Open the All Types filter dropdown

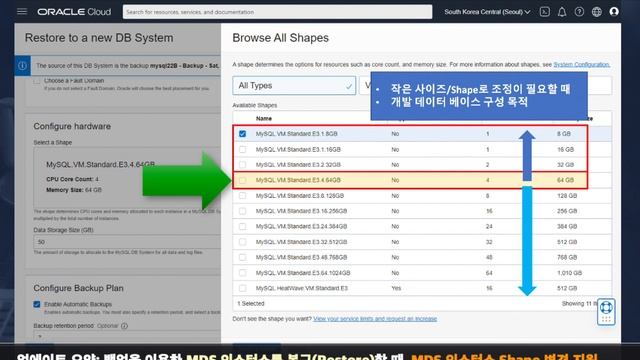coord(294,86)
